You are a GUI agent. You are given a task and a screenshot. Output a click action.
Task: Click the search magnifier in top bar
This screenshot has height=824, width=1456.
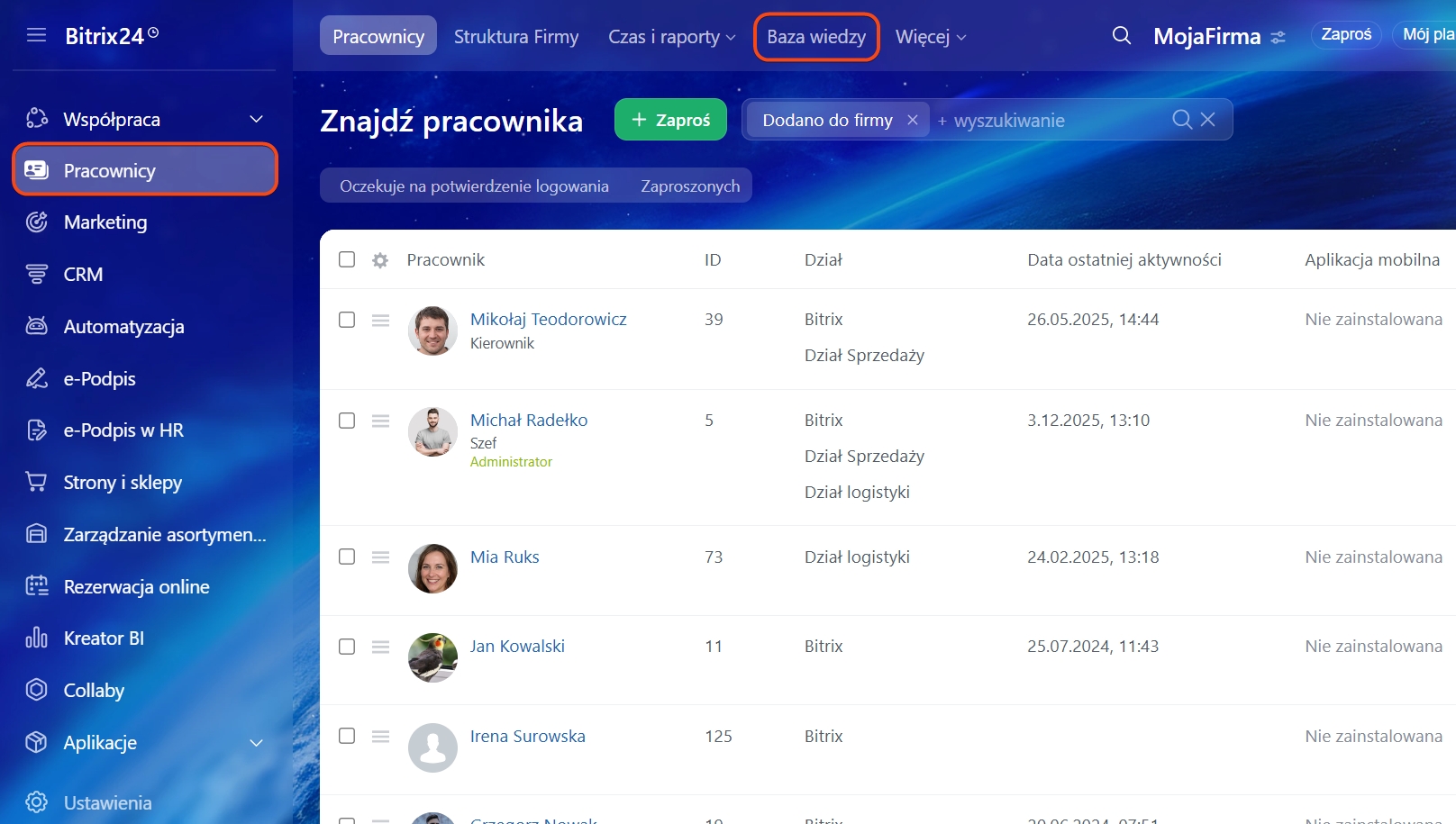pos(1121,36)
